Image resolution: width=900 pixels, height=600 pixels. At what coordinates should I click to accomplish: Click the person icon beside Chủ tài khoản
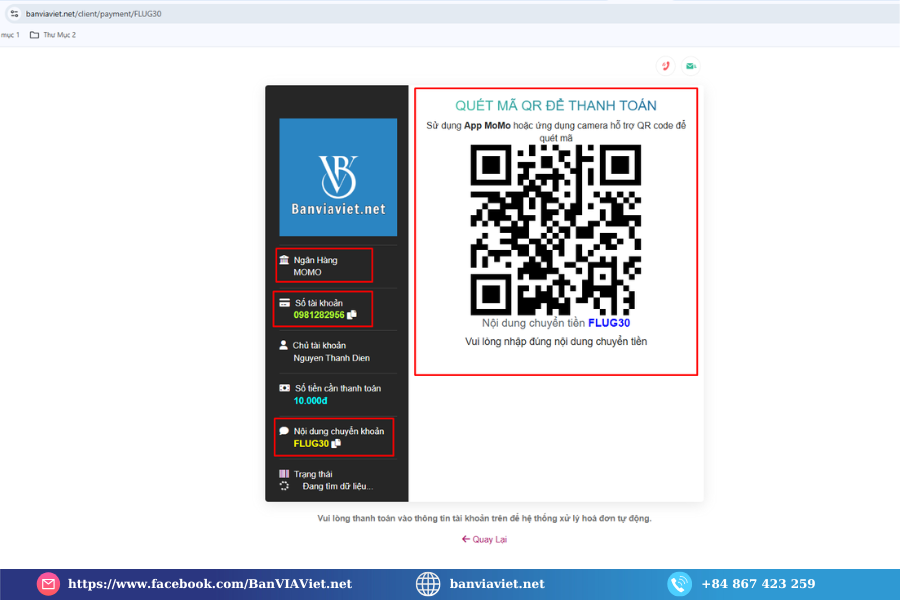284,345
